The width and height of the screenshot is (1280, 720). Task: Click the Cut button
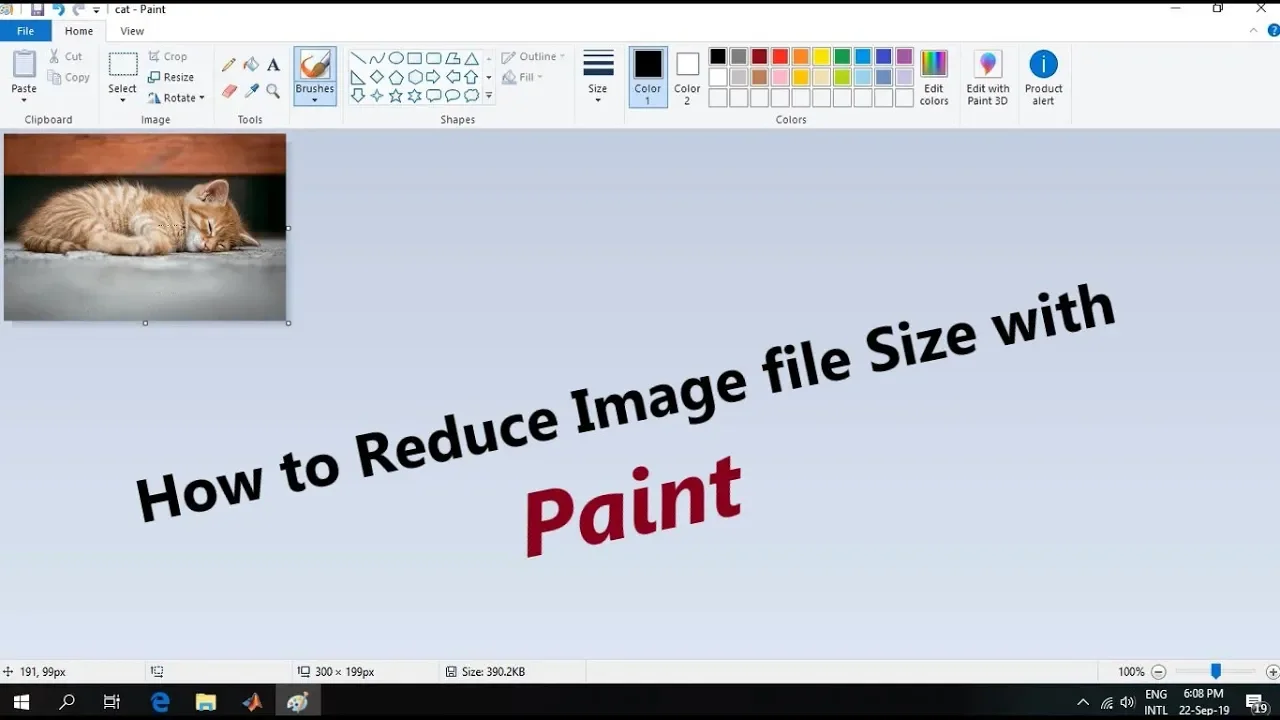pyautogui.click(x=66, y=57)
